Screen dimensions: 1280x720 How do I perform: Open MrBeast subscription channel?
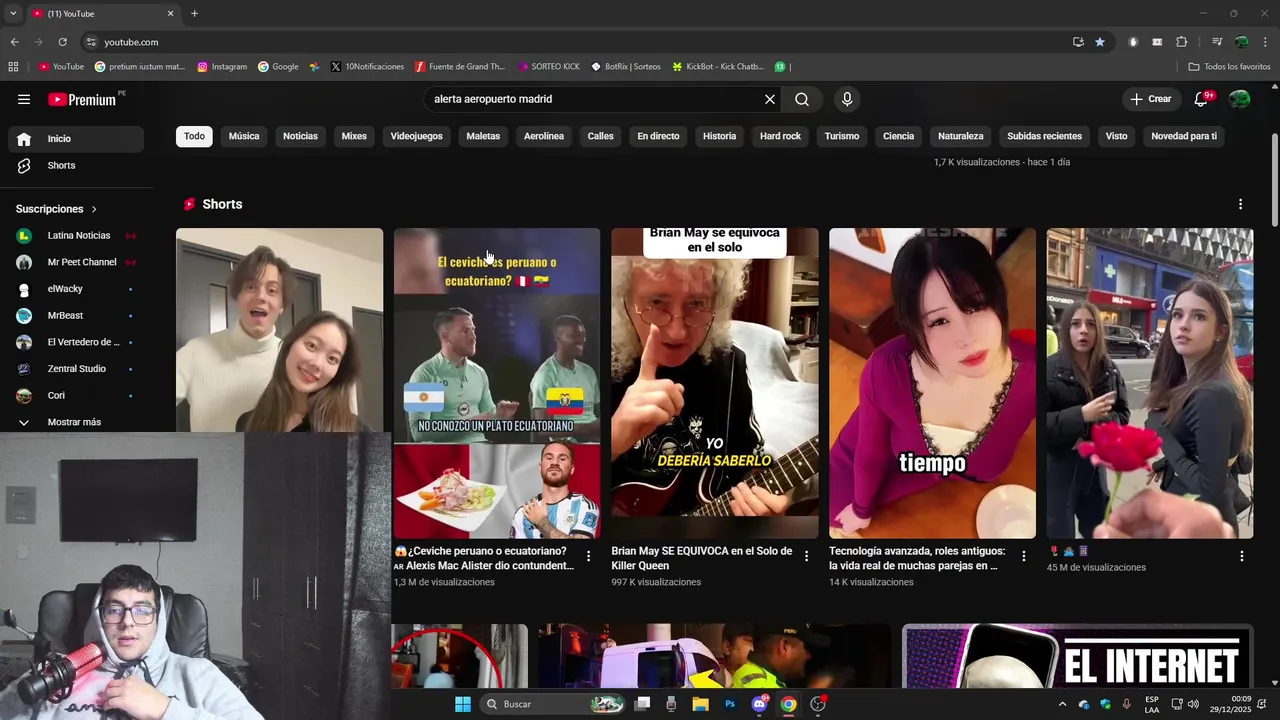pos(76,315)
